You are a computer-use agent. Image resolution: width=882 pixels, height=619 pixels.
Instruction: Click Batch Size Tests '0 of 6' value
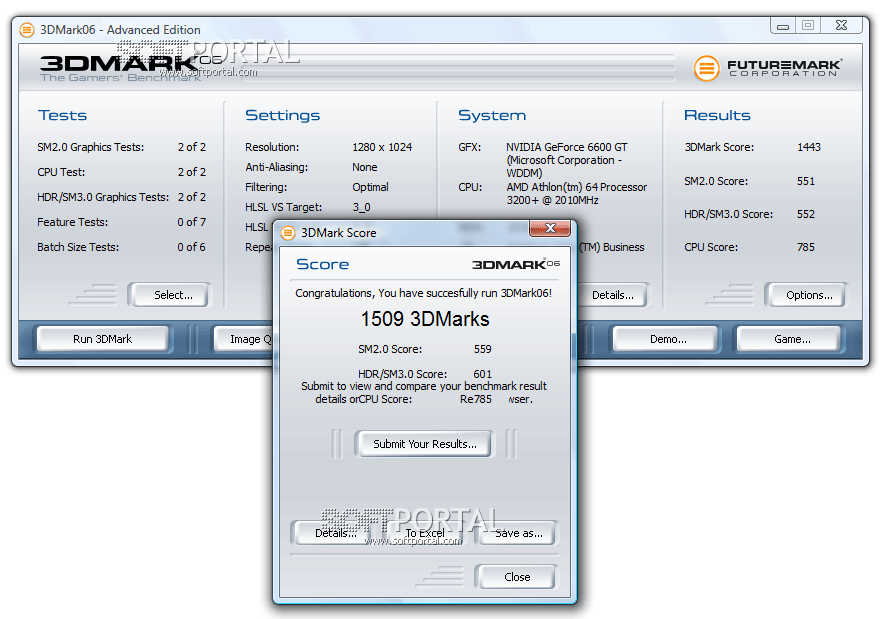[x=192, y=247]
